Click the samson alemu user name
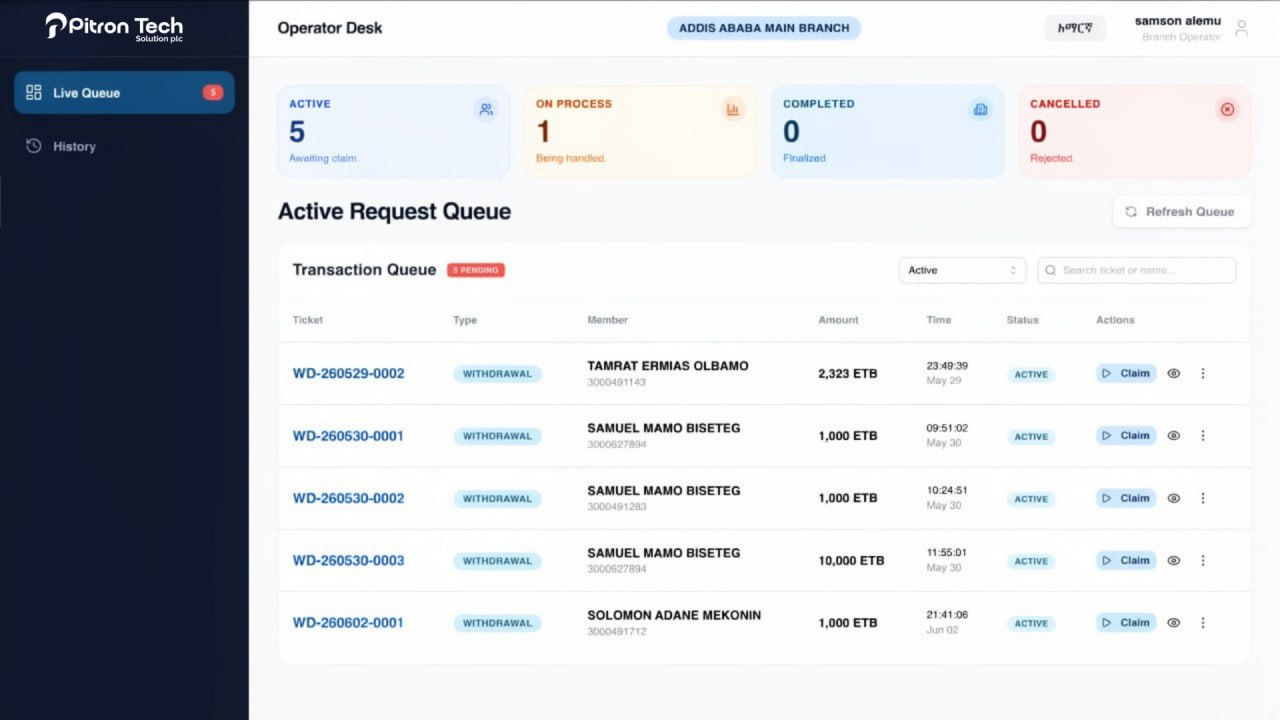 [1178, 21]
